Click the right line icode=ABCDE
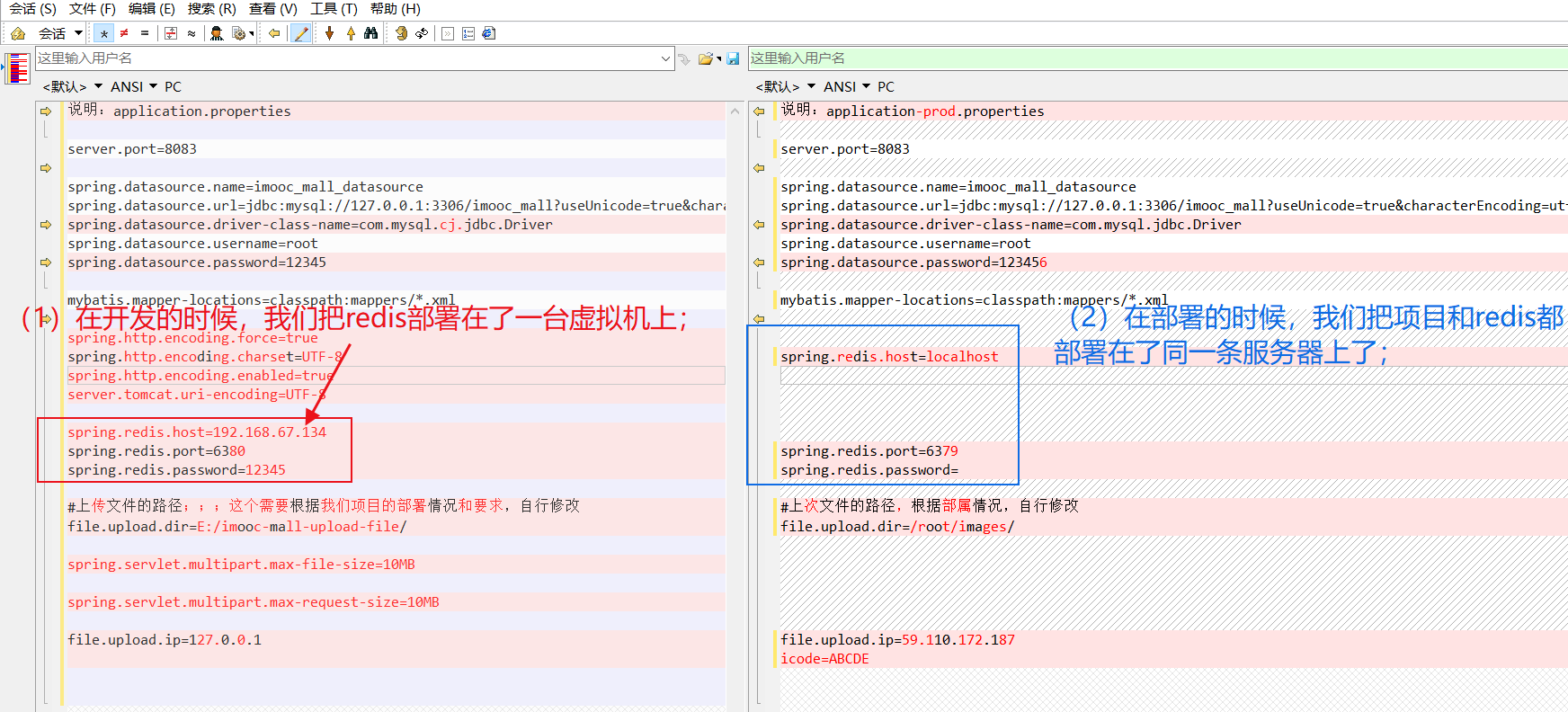 824,659
